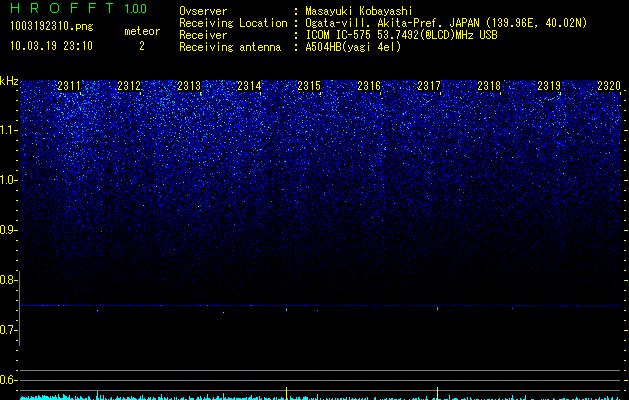Click the kHz axis unit label
The width and height of the screenshot is (629, 400).
coord(9,81)
